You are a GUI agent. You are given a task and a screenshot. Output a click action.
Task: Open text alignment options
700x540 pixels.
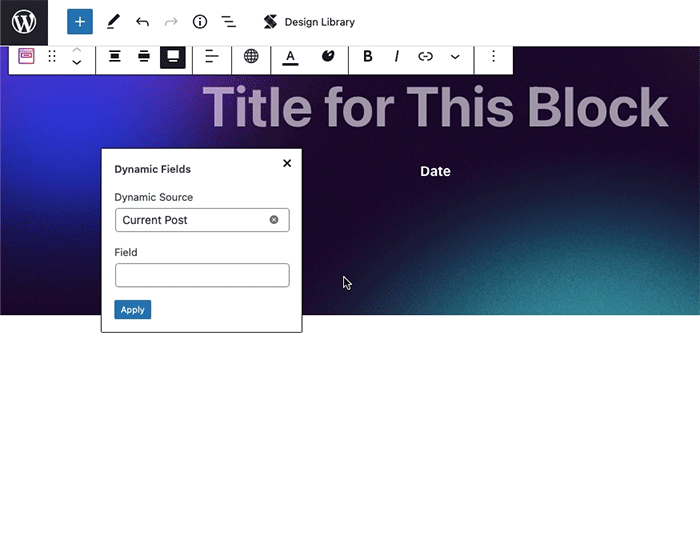tap(212, 57)
